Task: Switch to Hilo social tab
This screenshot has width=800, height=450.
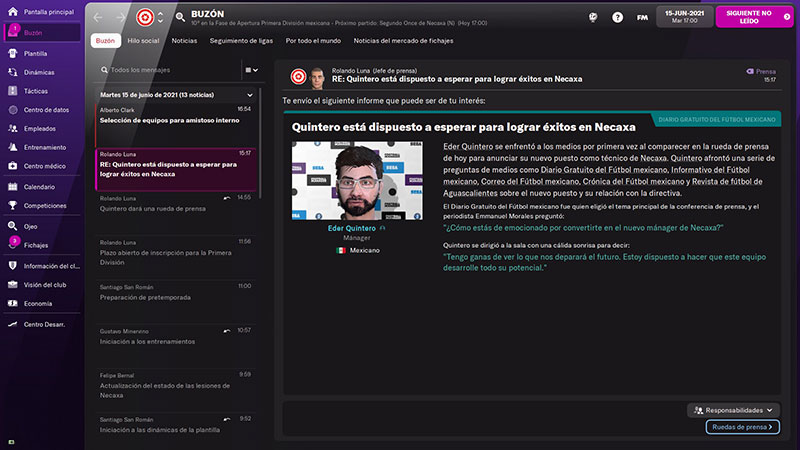Action: click(143, 41)
